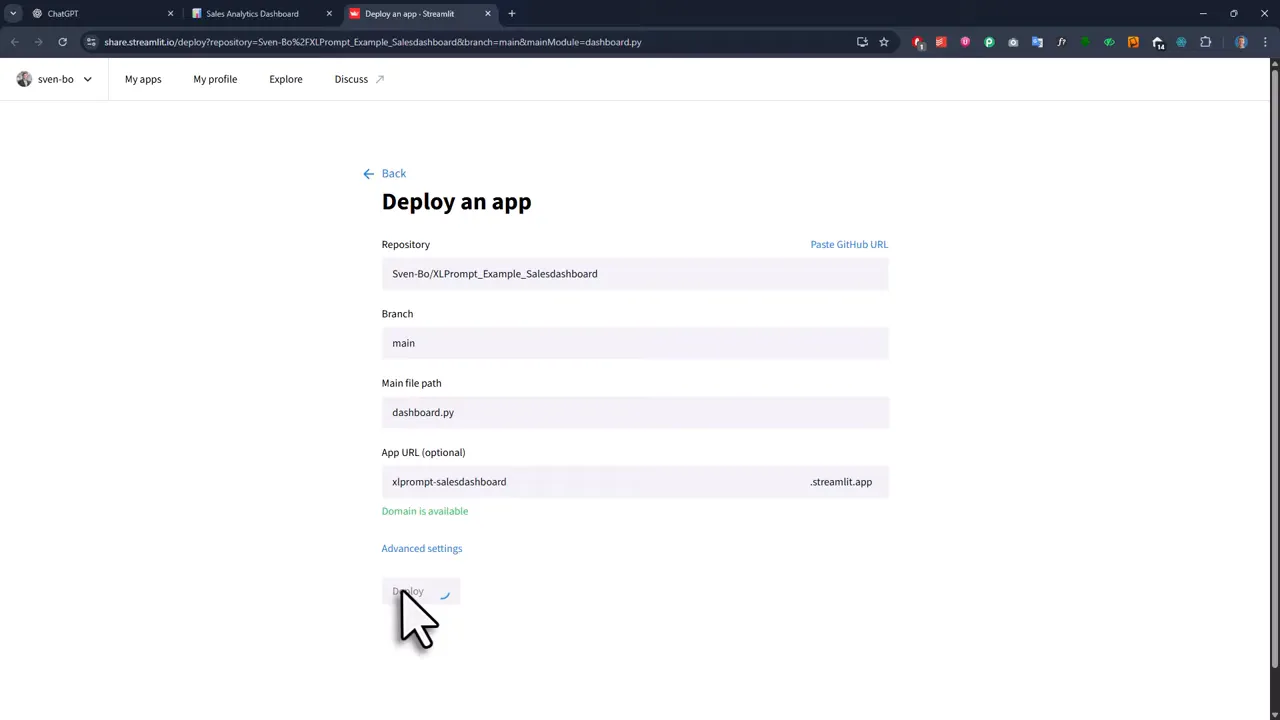Viewport: 1280px width, 720px height.
Task: Open the Google Translate extension icon
Action: click(1035, 42)
